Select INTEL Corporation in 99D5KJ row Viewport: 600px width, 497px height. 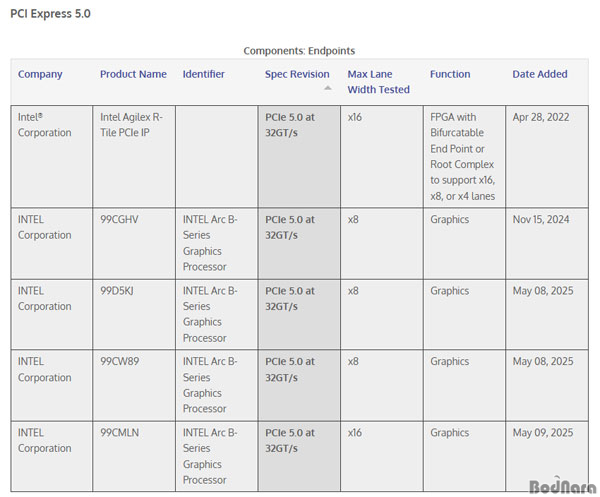(x=44, y=298)
